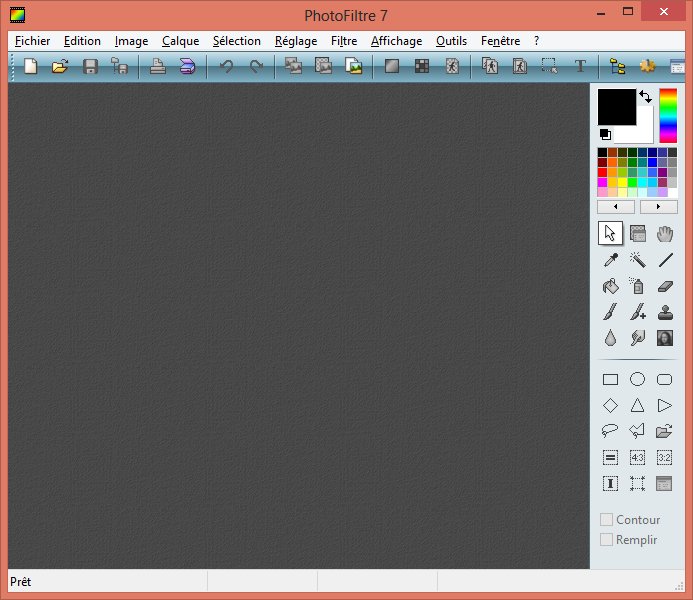Click the rainbow color spectrum strip
This screenshot has width=693, height=600.
(668, 115)
